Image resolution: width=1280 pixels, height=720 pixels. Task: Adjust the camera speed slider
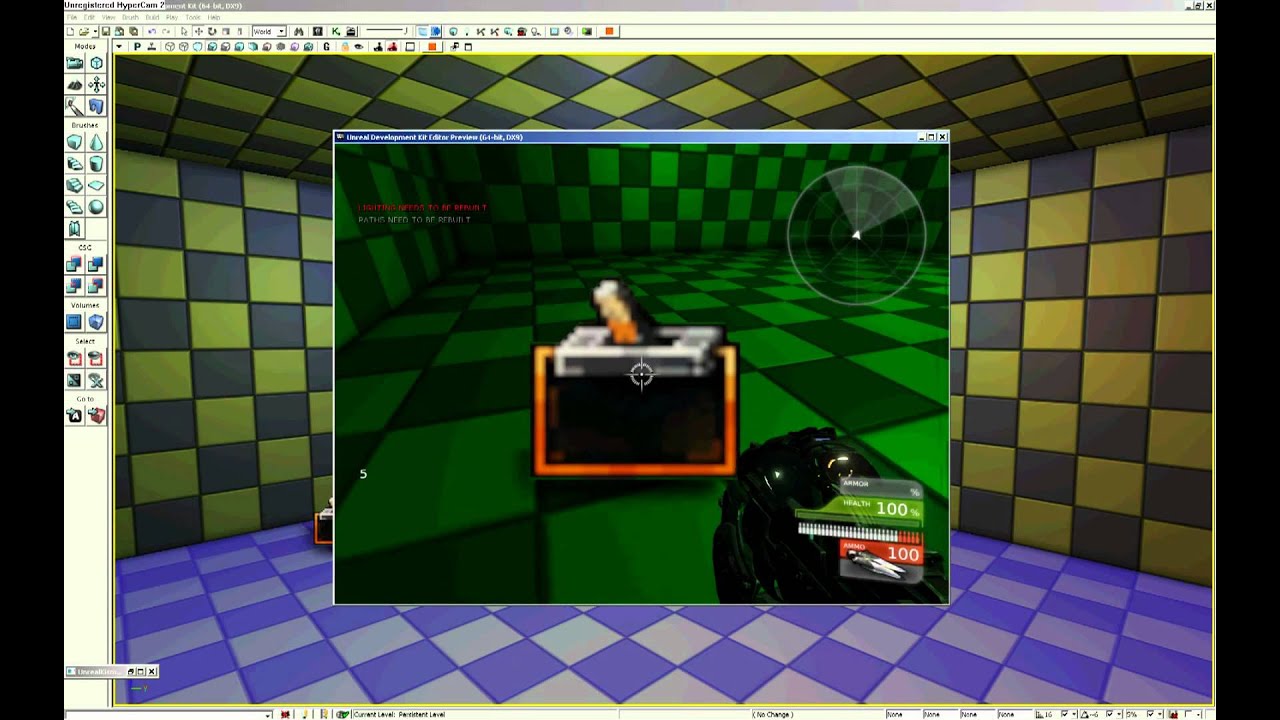click(385, 32)
